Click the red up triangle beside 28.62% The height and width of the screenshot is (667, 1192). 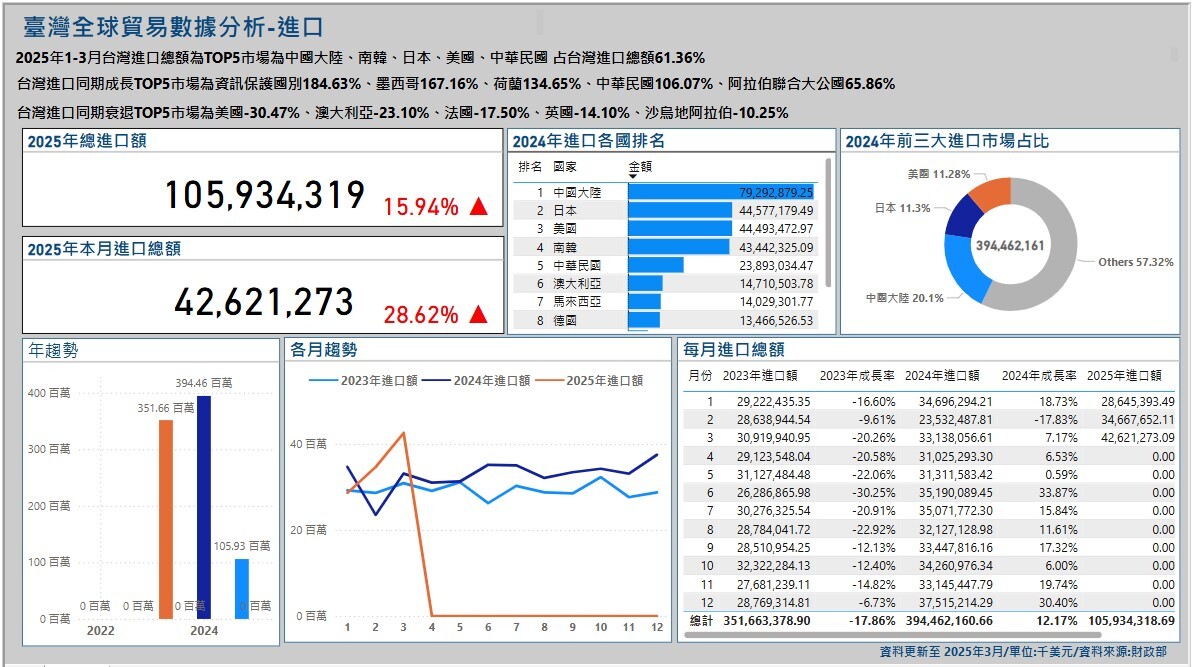pyautogui.click(x=478, y=315)
